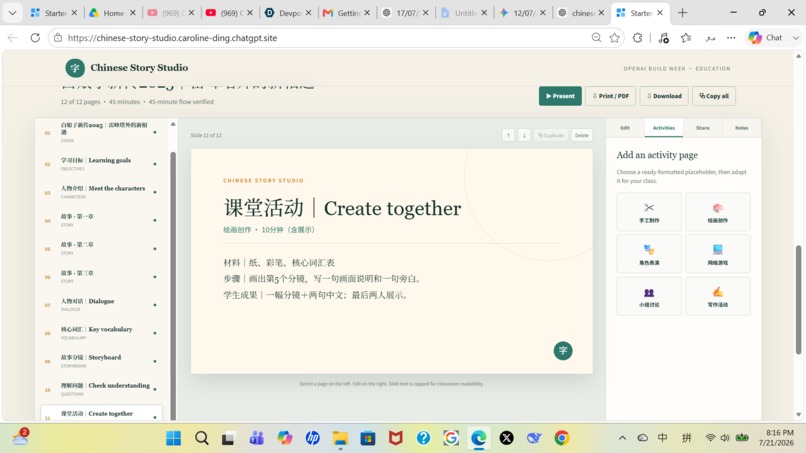This screenshot has height=453, width=806.
Task: Click the browser address bar URL
Action: coord(172,38)
